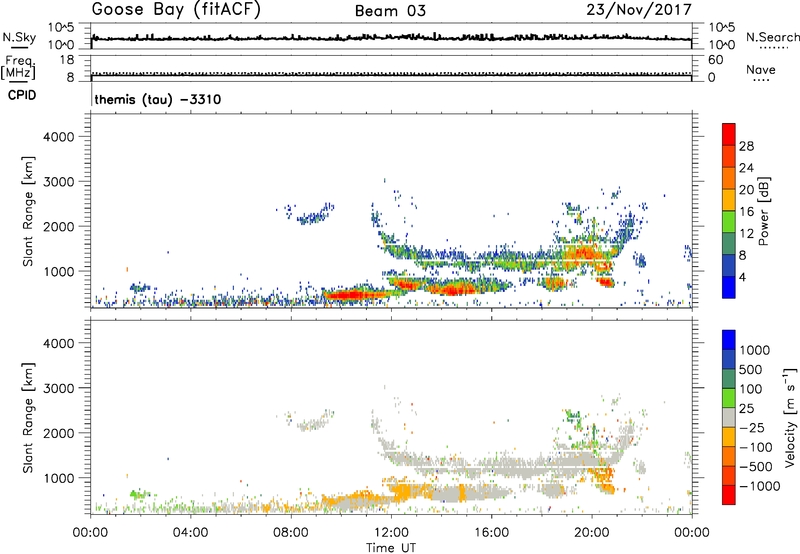Screen dimensions: 800x554
Task: Click the dotted line sample under N.Search
Action: point(773,47)
